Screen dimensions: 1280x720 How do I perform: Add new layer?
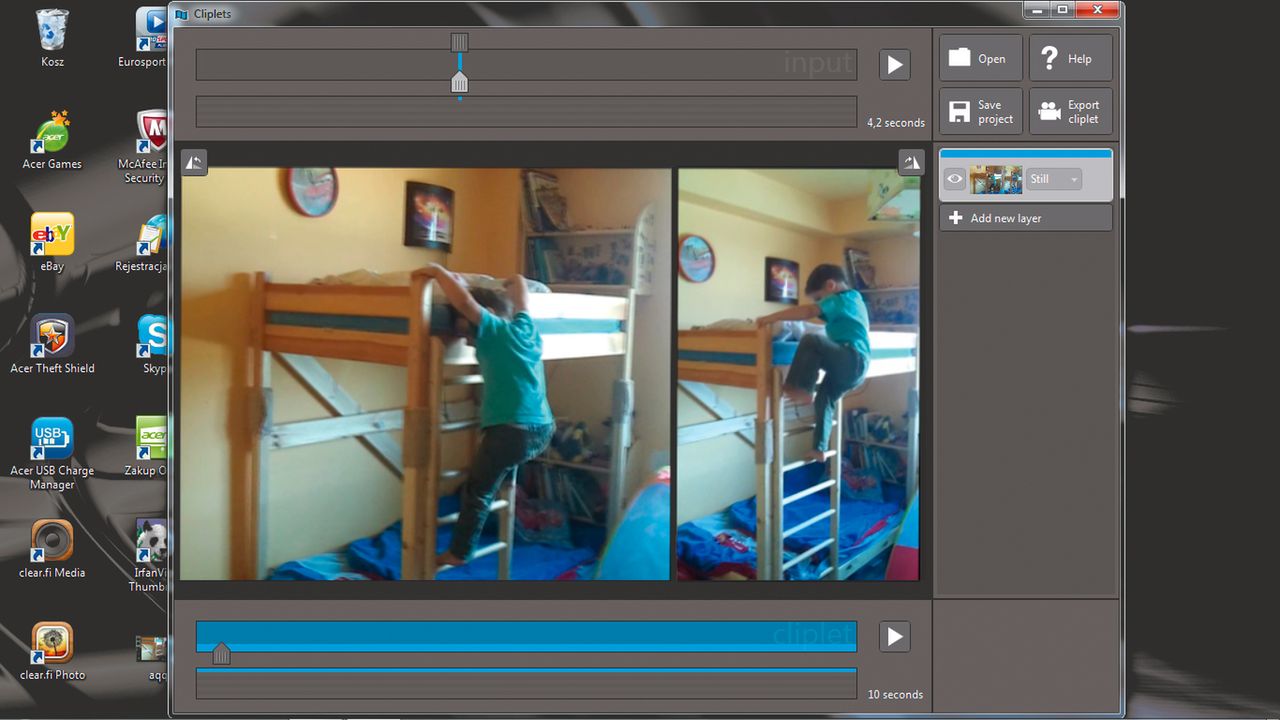pyautogui.click(x=1025, y=218)
